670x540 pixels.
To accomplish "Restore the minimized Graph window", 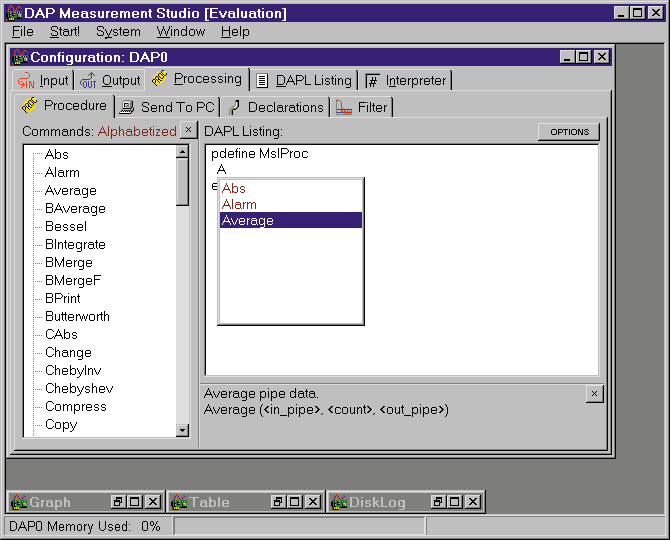I will coord(117,502).
